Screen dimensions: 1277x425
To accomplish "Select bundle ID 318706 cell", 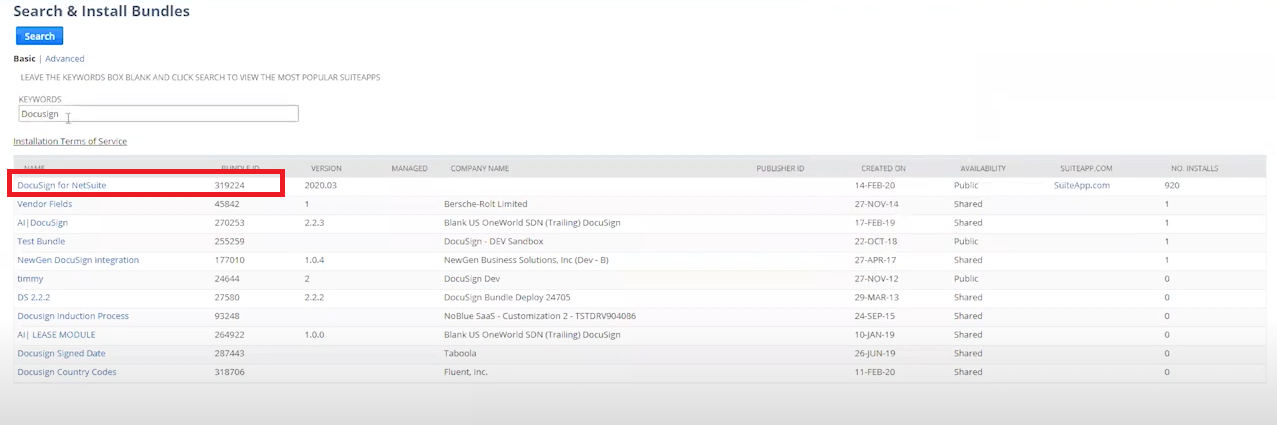I will pyautogui.click(x=230, y=372).
